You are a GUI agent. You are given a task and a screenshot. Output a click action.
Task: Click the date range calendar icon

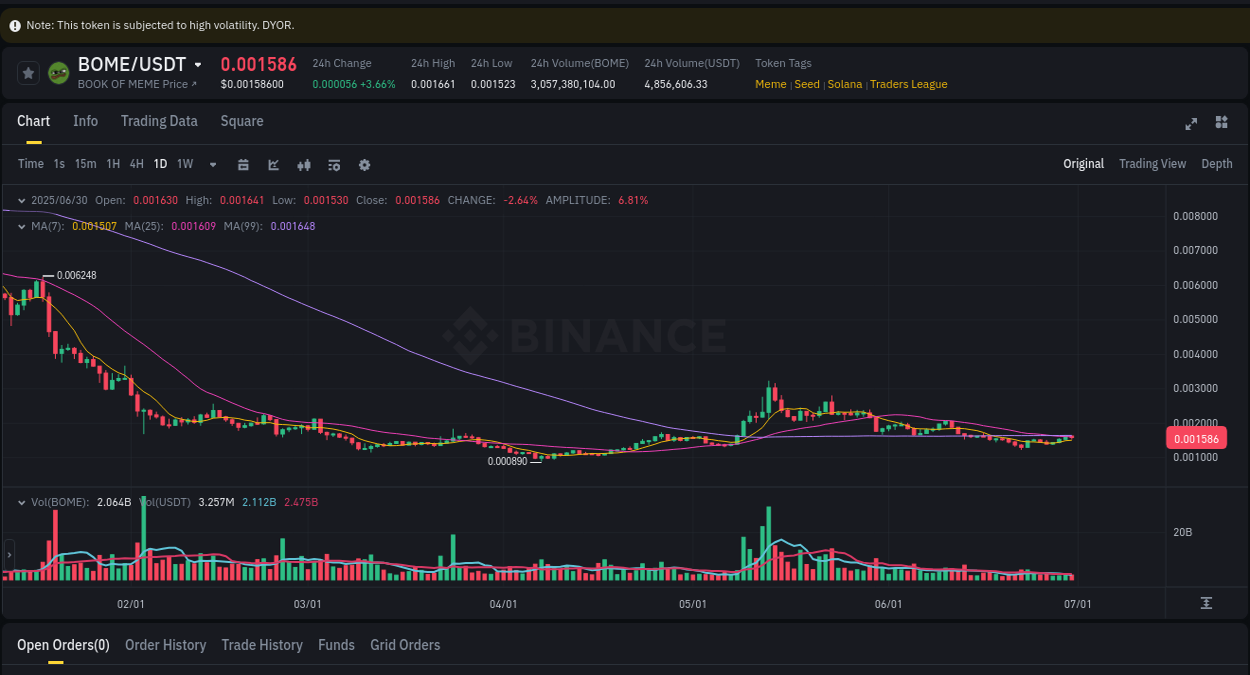[x=243, y=164]
